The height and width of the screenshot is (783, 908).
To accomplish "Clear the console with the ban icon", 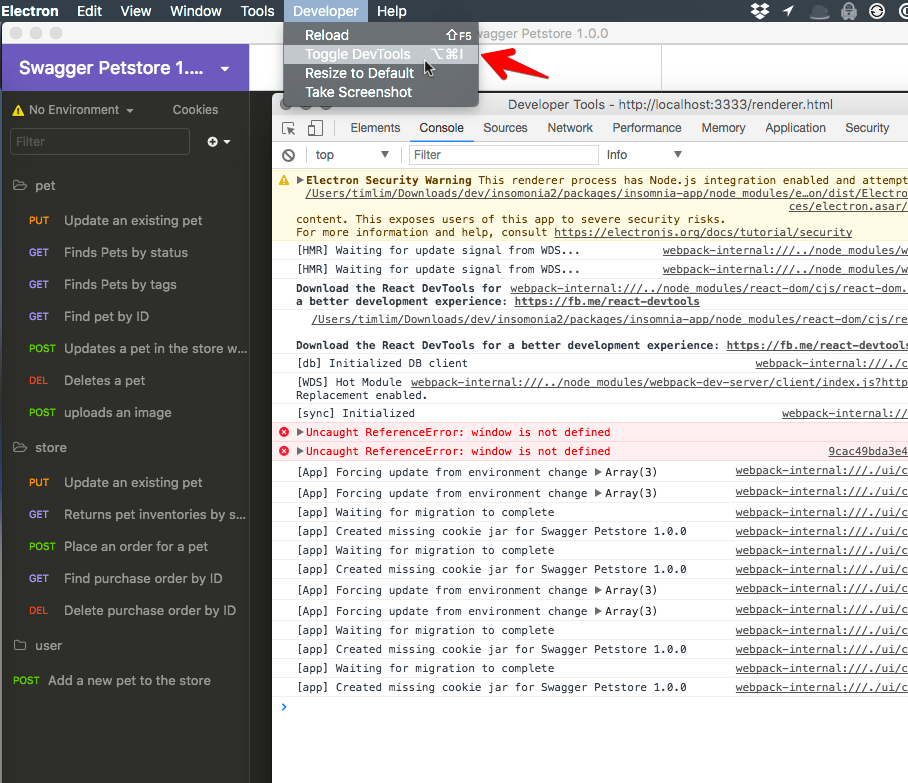I will point(288,154).
